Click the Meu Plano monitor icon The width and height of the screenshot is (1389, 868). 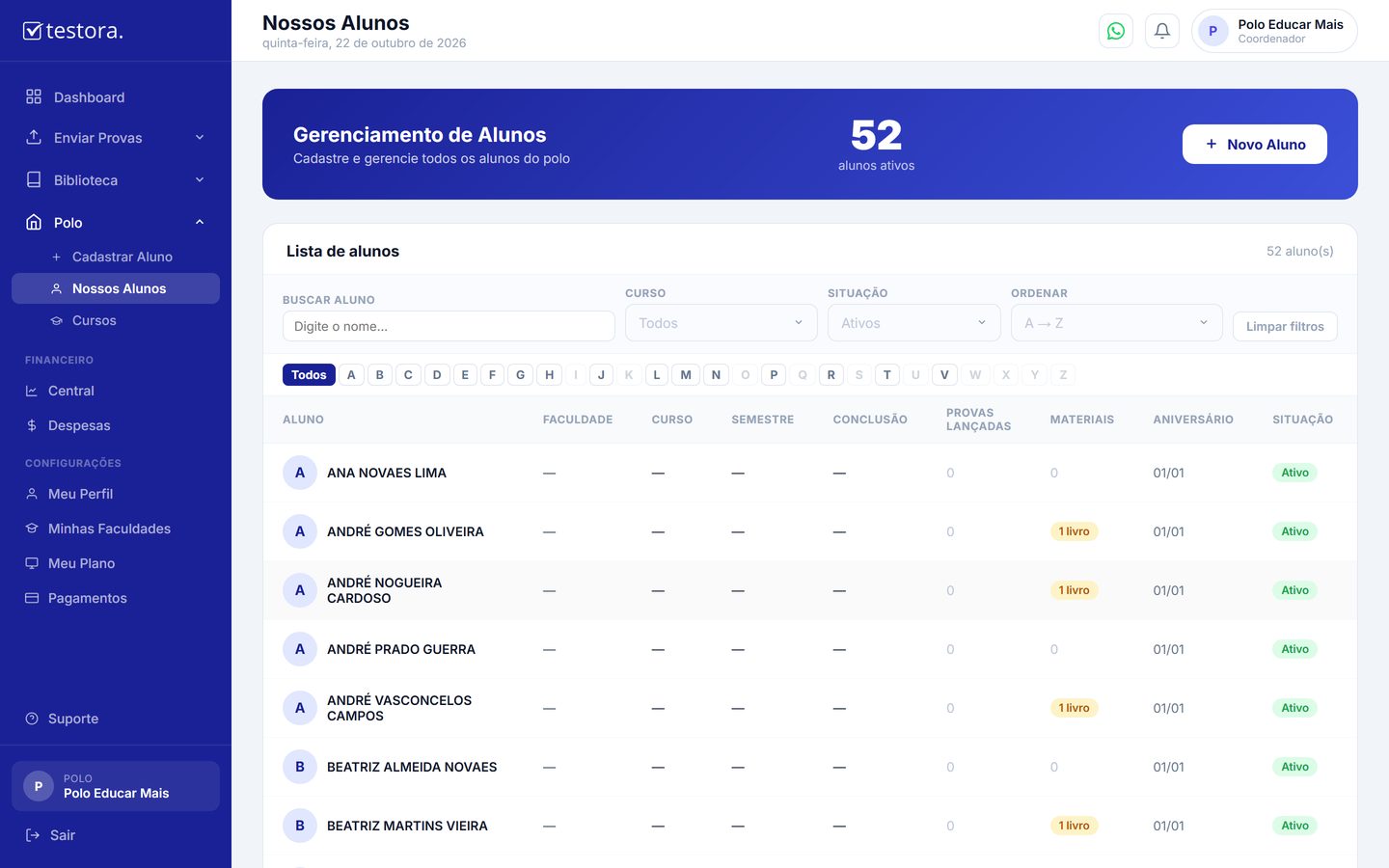coord(32,563)
